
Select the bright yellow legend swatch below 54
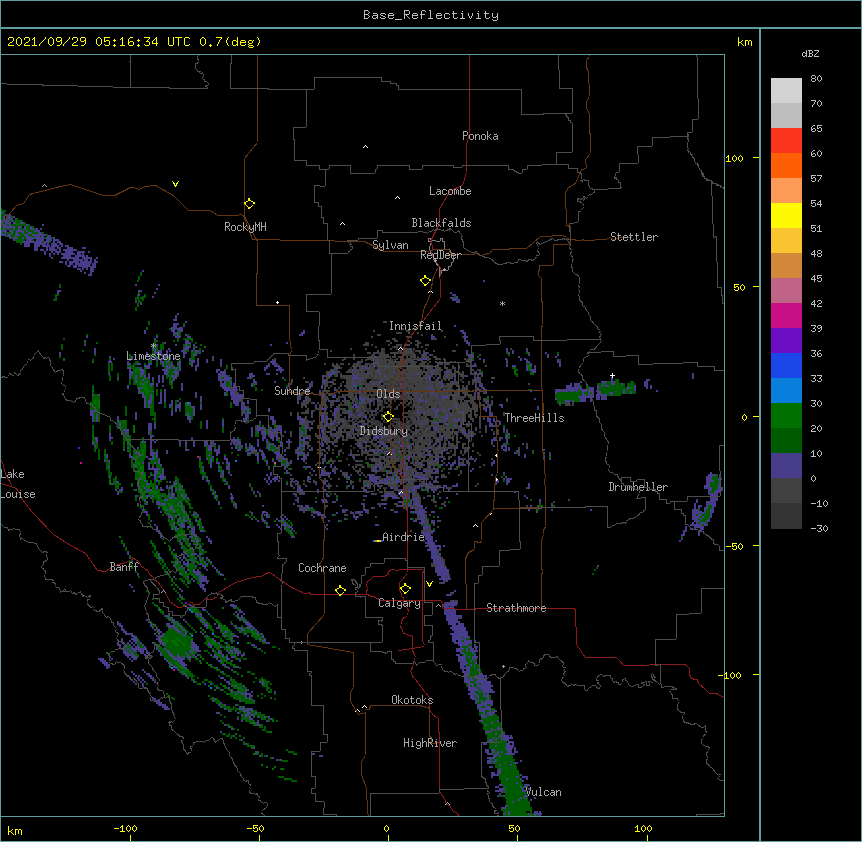click(786, 215)
